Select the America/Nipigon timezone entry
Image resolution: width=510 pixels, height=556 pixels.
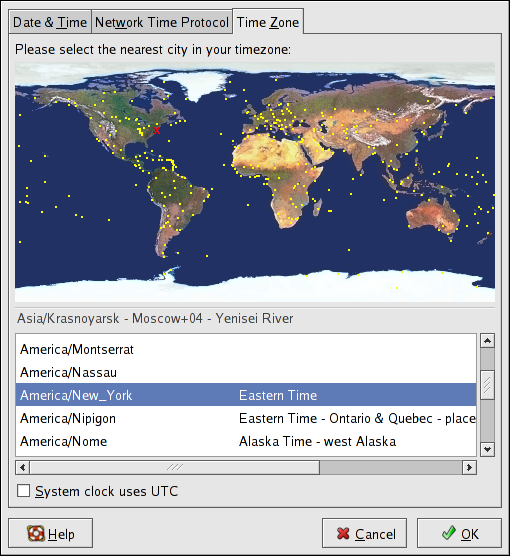[246, 418]
